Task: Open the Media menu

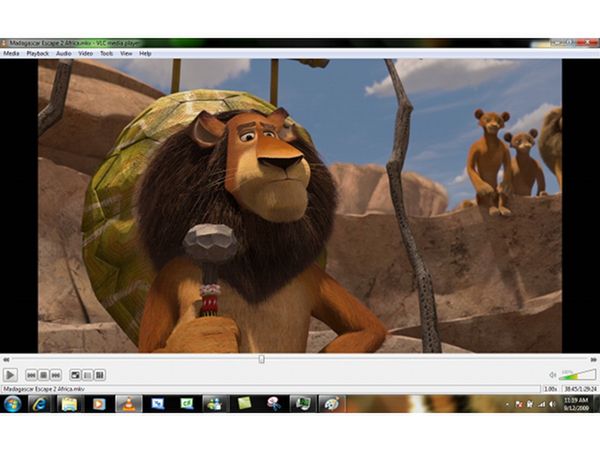Action: tap(11, 54)
